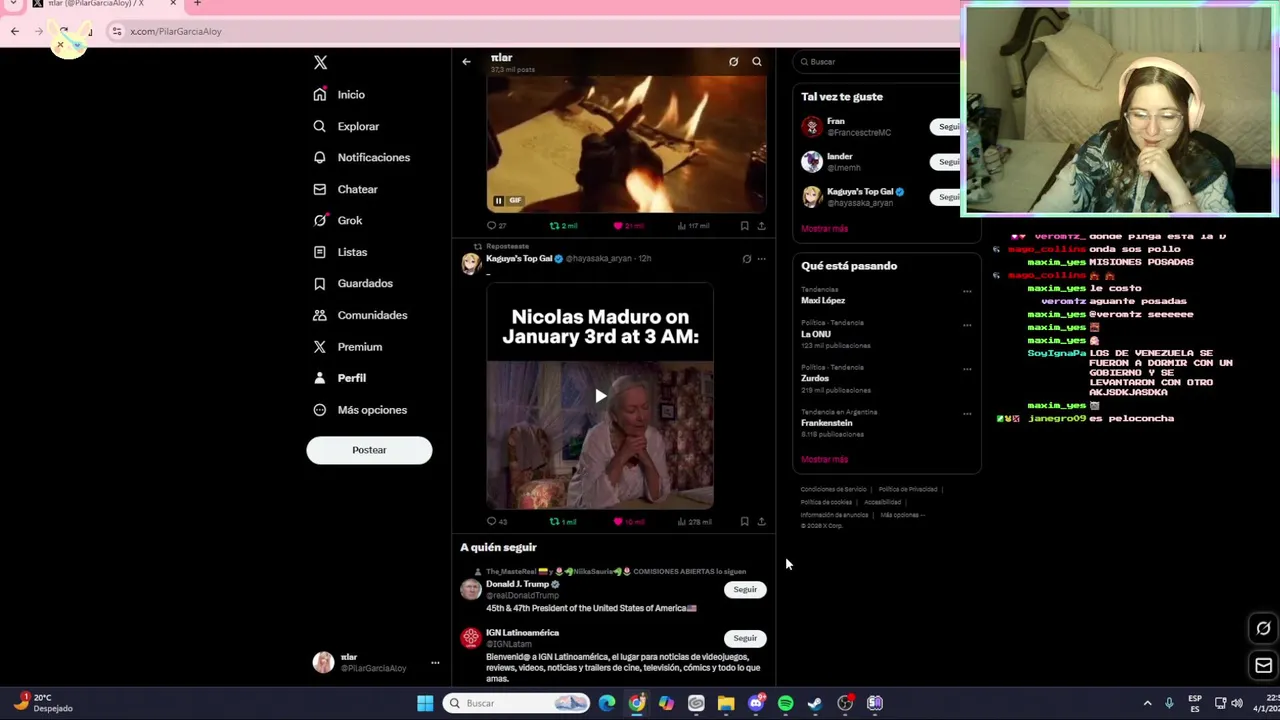The image size is (1280, 720).
Task: Open Steam from the taskbar
Action: tap(815, 703)
